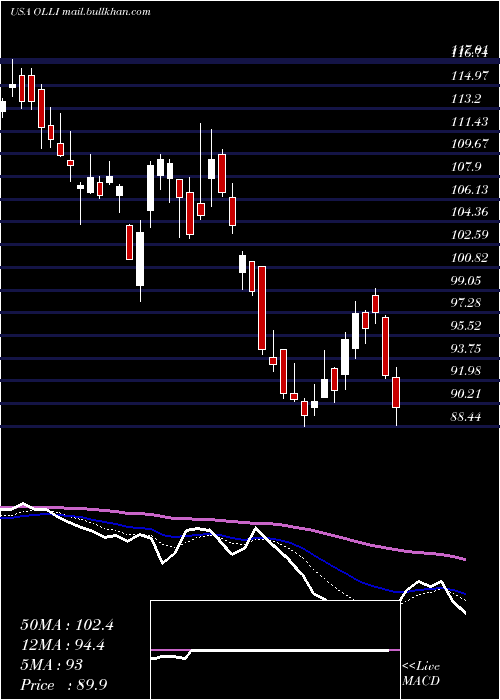Click the 106.13 price axis label
Viewport: 500px width, 700px height.
pyautogui.click(x=469, y=190)
